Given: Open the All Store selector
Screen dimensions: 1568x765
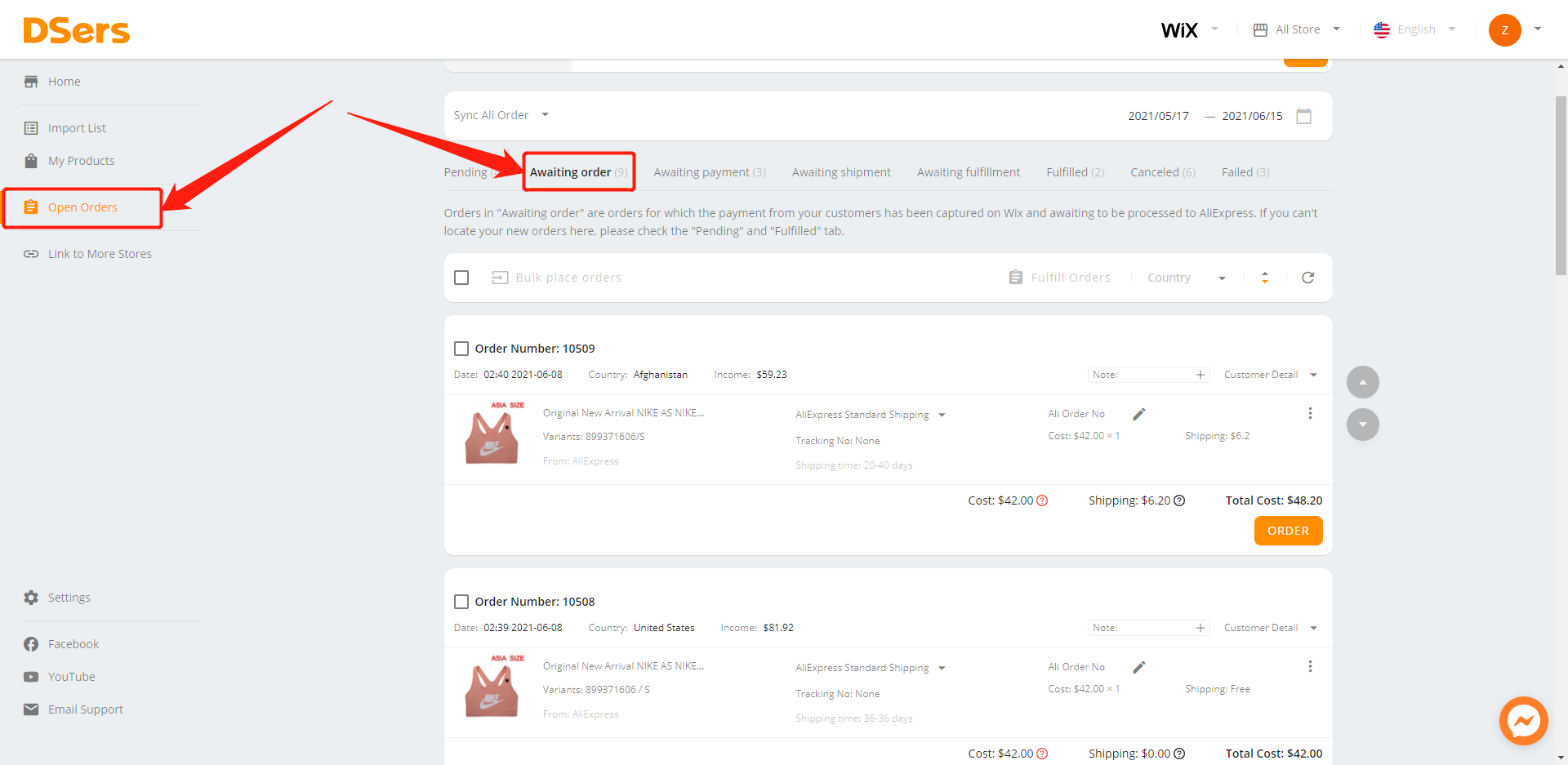Looking at the screenshot, I should coord(1297,29).
